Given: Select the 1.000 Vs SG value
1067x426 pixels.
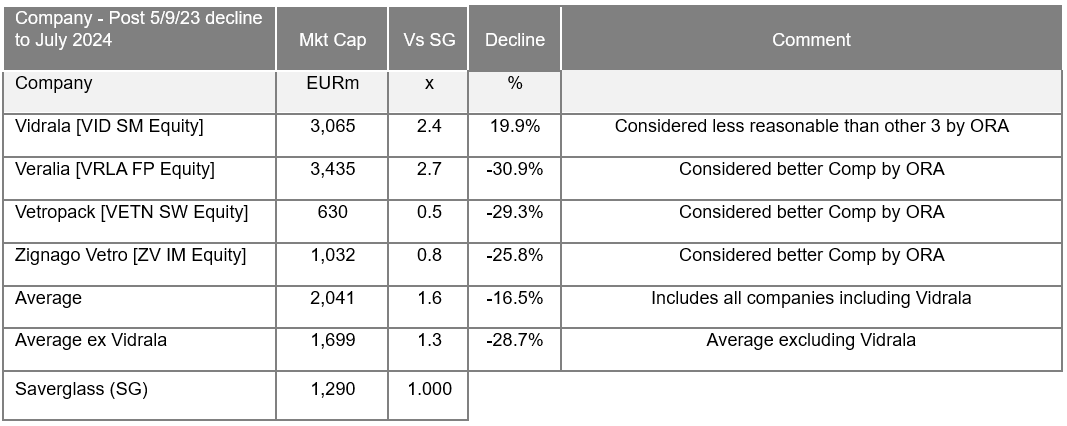Looking at the screenshot, I should (x=428, y=389).
